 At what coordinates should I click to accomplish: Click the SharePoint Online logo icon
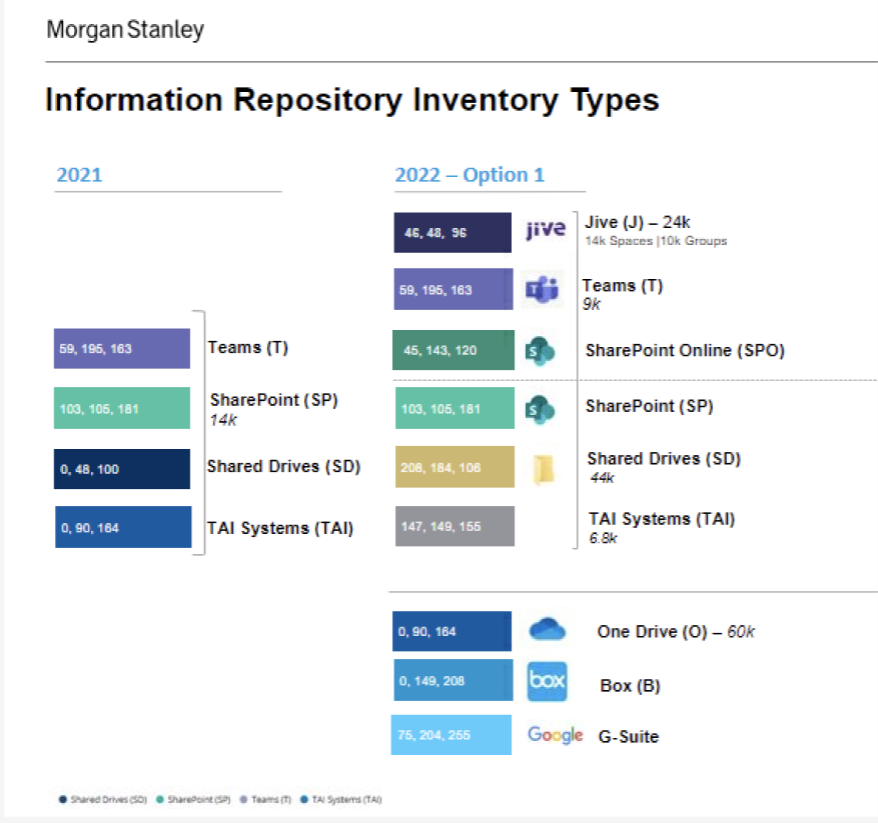point(540,351)
